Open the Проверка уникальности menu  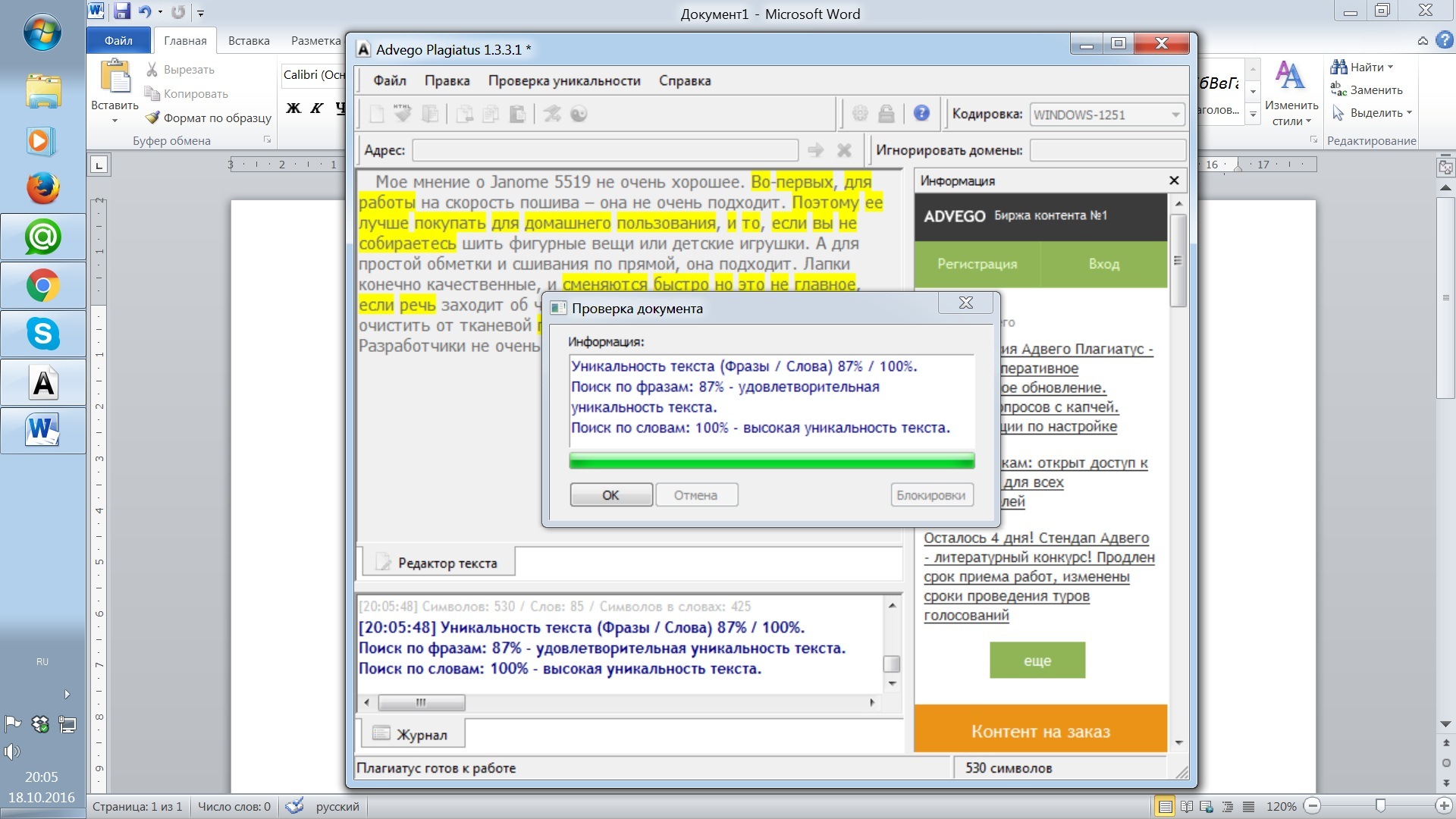tap(564, 80)
